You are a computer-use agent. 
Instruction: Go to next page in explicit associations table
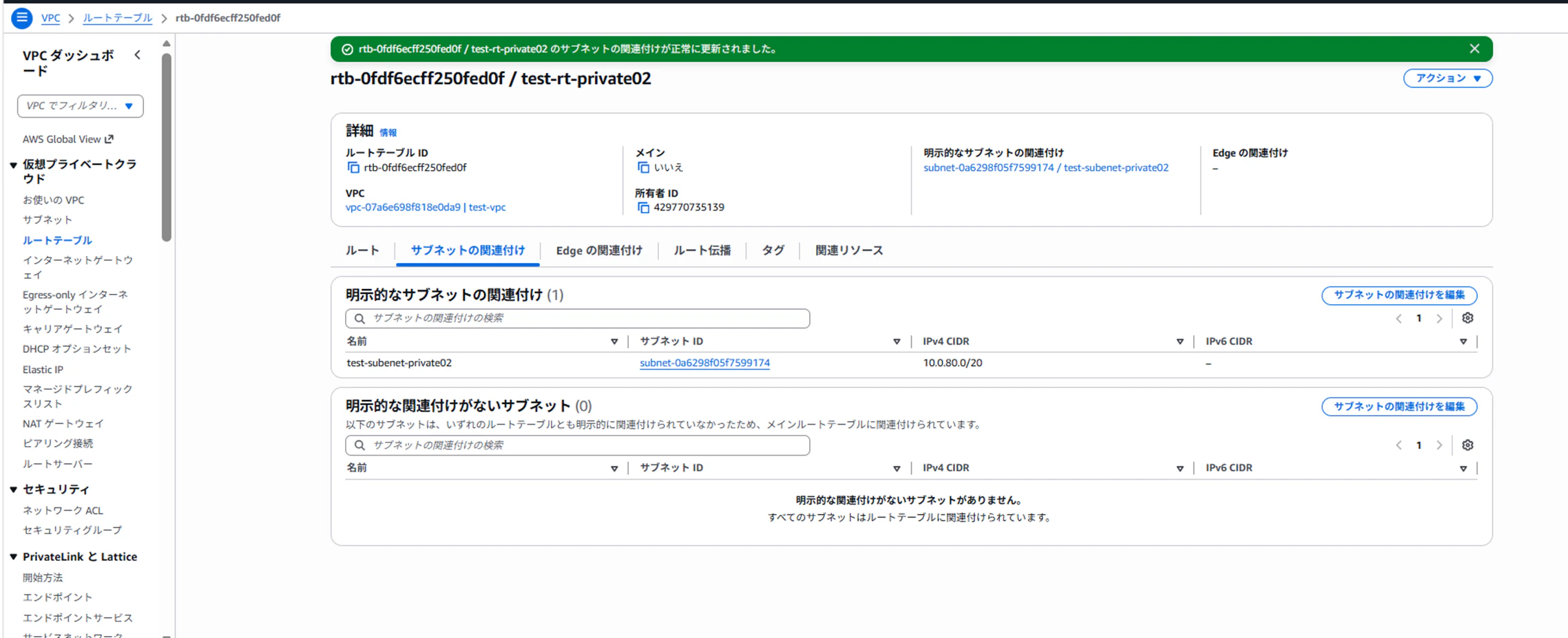(x=1439, y=319)
